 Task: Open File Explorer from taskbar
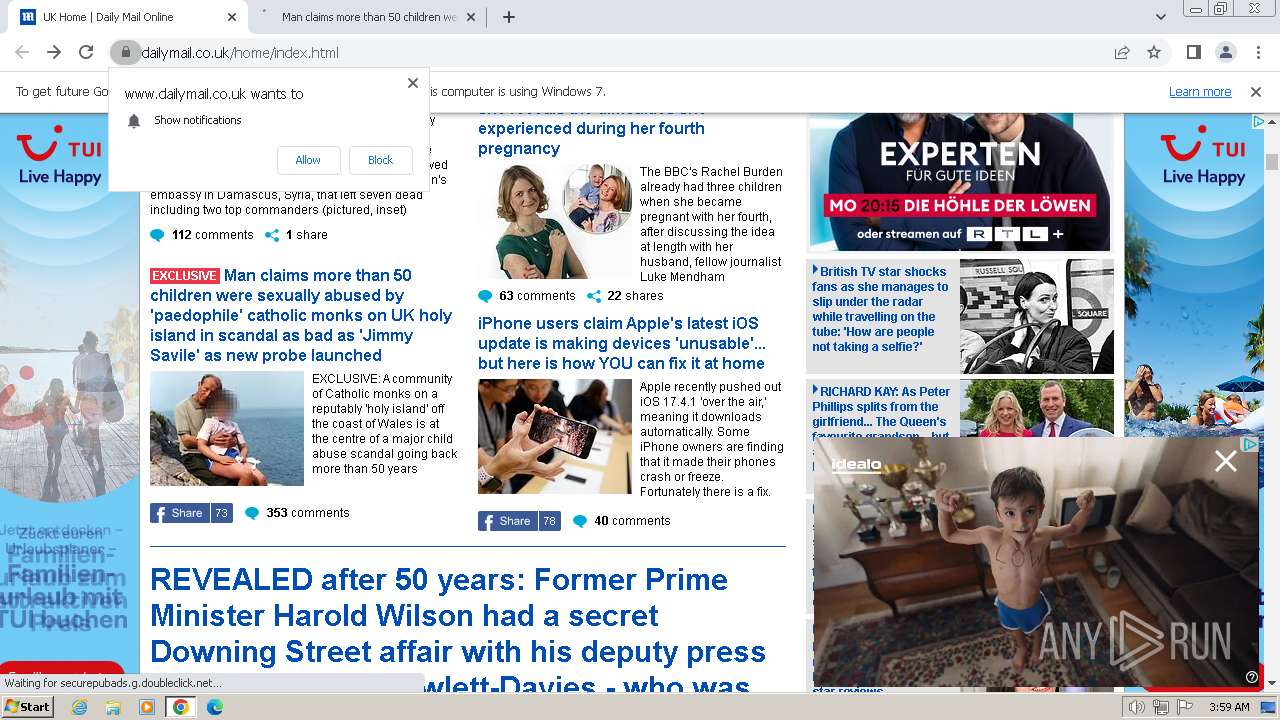(x=113, y=707)
